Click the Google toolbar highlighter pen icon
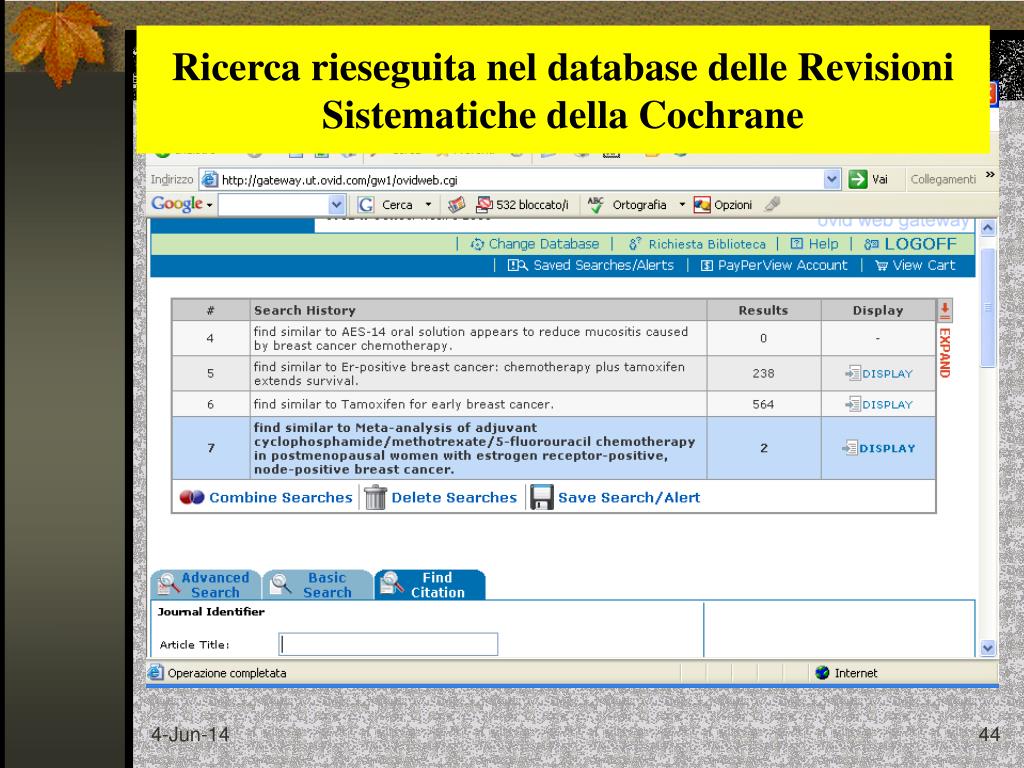 pyautogui.click(x=773, y=204)
